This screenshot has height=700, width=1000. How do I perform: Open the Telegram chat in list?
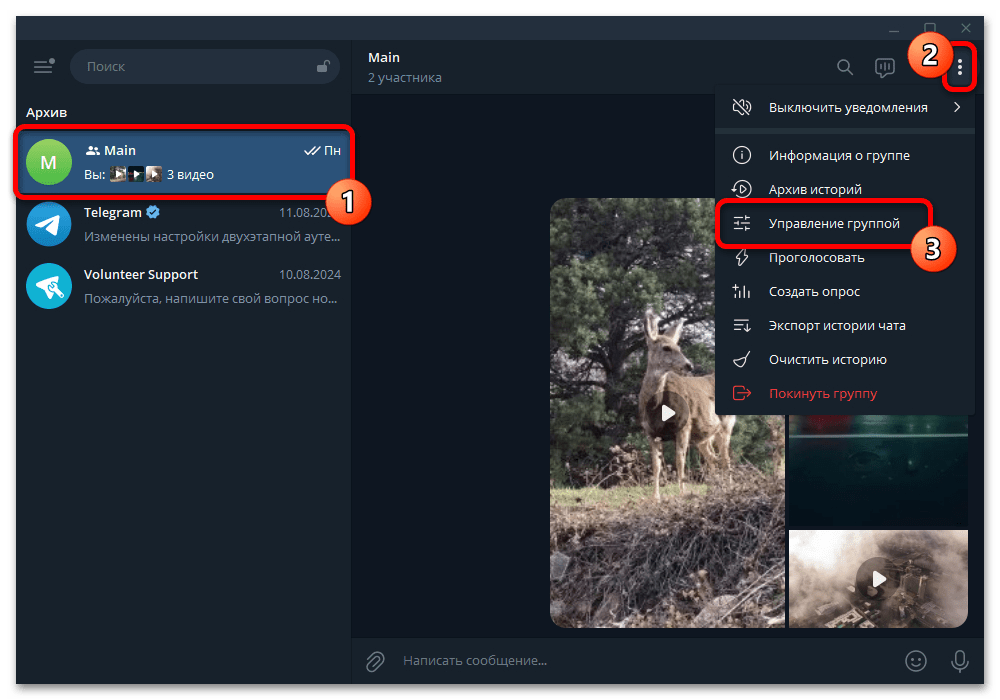click(x=183, y=224)
